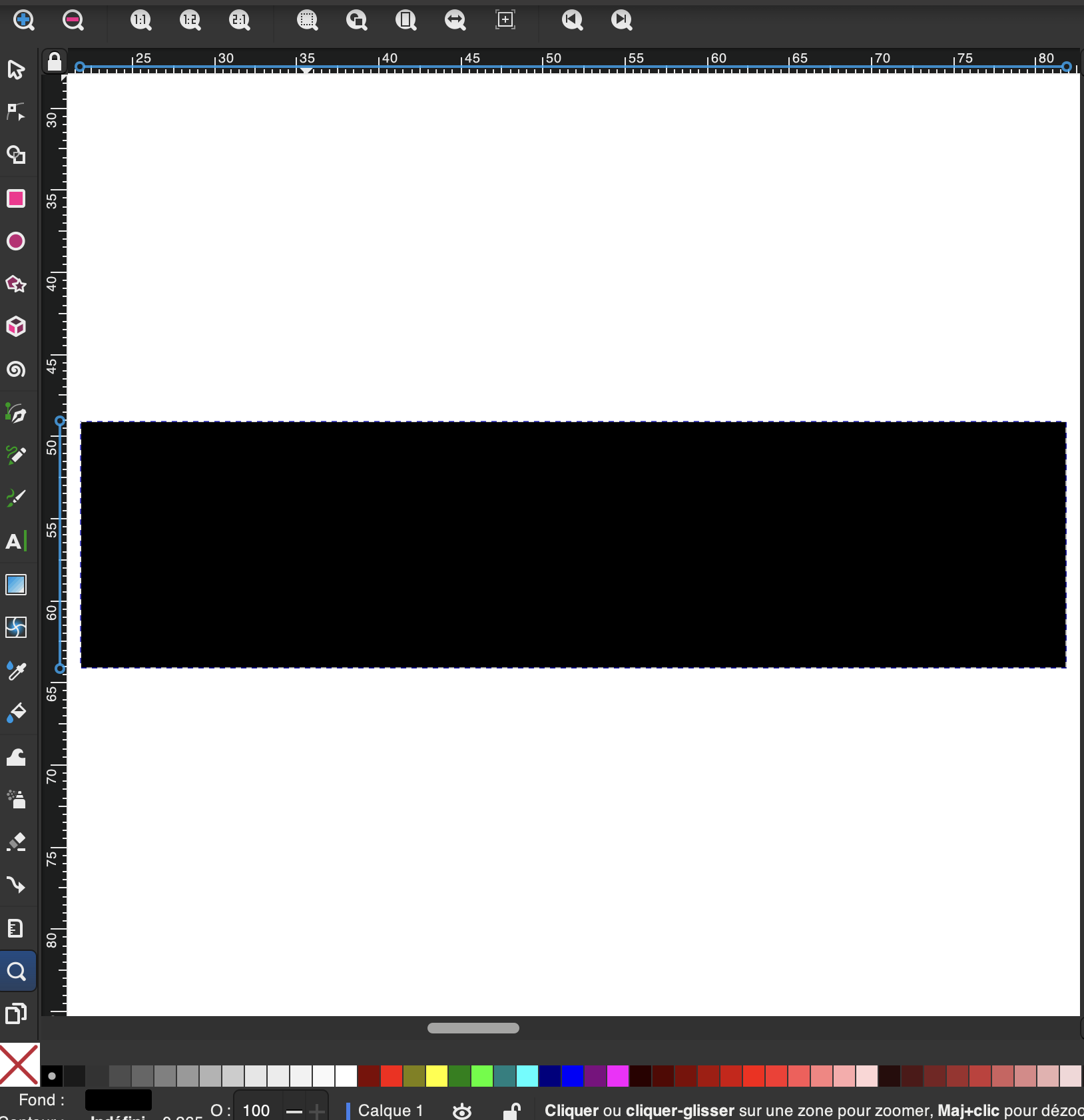1084x1120 pixels.
Task: Click the zoom in magnifier icon
Action: (24, 20)
